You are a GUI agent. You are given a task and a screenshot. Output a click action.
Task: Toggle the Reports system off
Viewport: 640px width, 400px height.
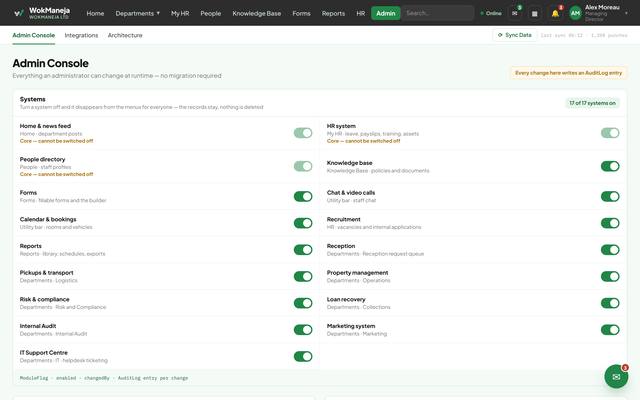click(303, 249)
